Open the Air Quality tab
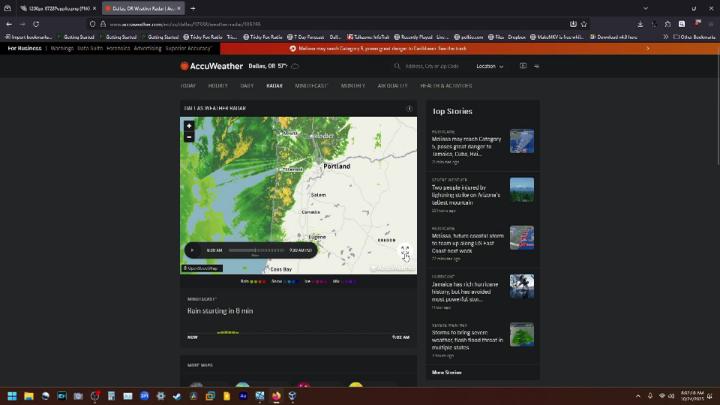This screenshot has width=720, height=405. [392, 86]
